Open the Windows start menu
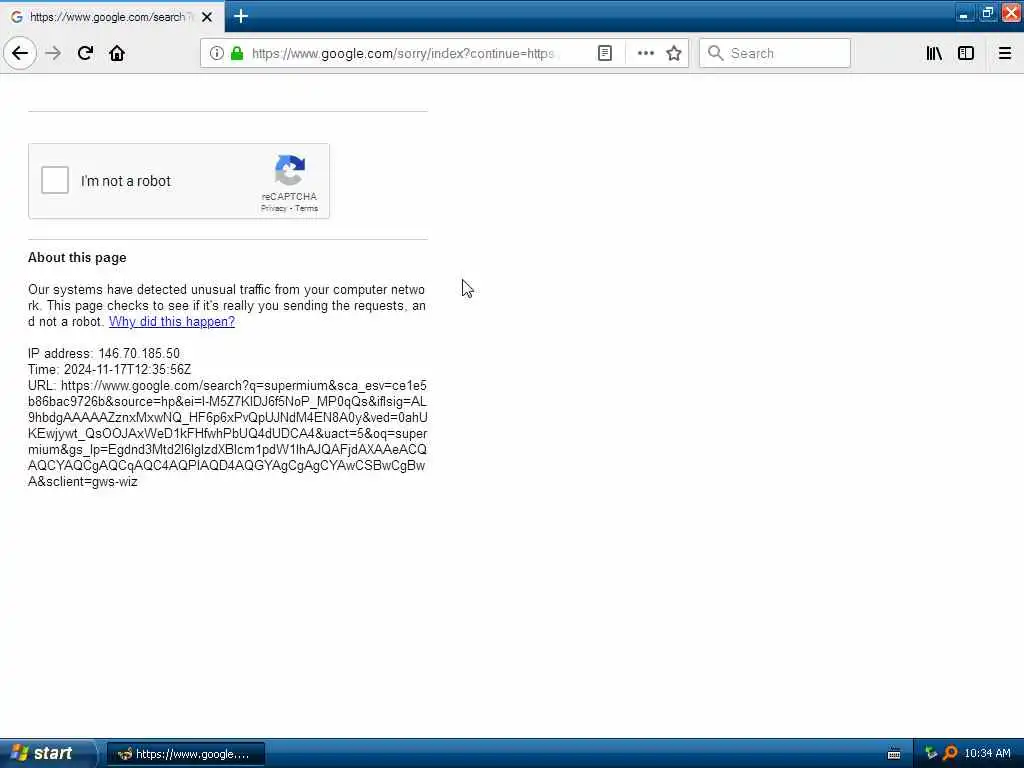 pyautogui.click(x=47, y=753)
